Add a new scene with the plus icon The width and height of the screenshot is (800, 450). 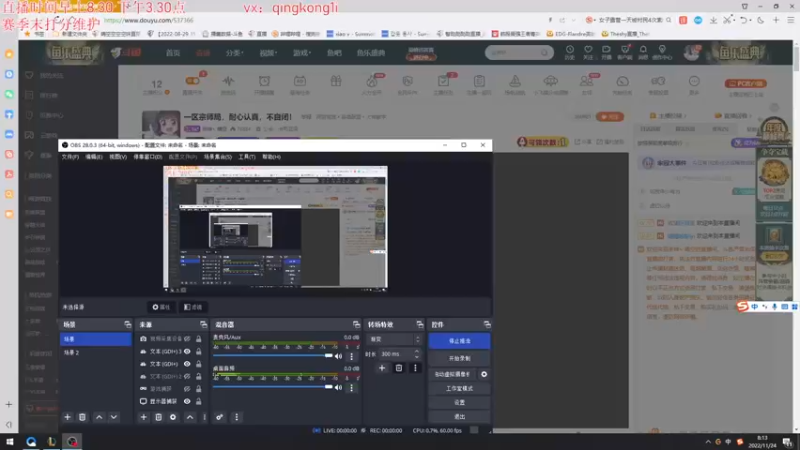coord(67,417)
